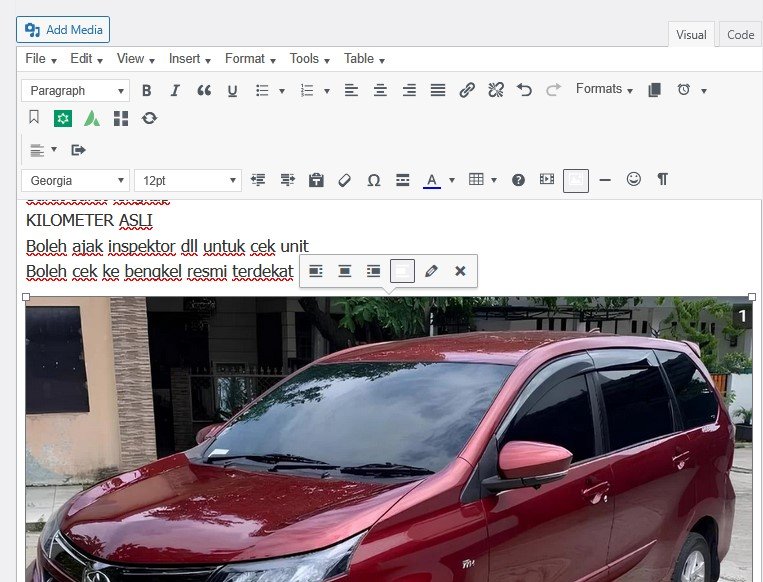Viewport: 763px width, 582px height.
Task: Open the emoticons picker
Action: (x=633, y=180)
